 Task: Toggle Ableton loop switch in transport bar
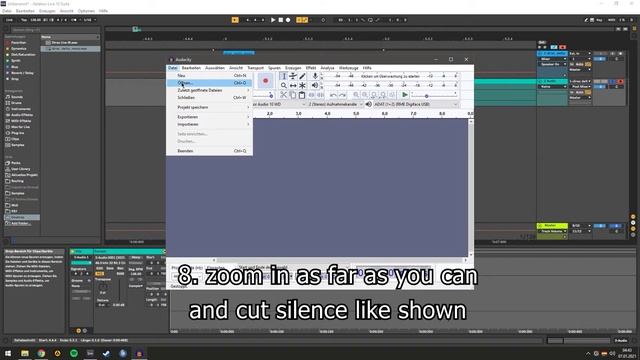(x=370, y=20)
